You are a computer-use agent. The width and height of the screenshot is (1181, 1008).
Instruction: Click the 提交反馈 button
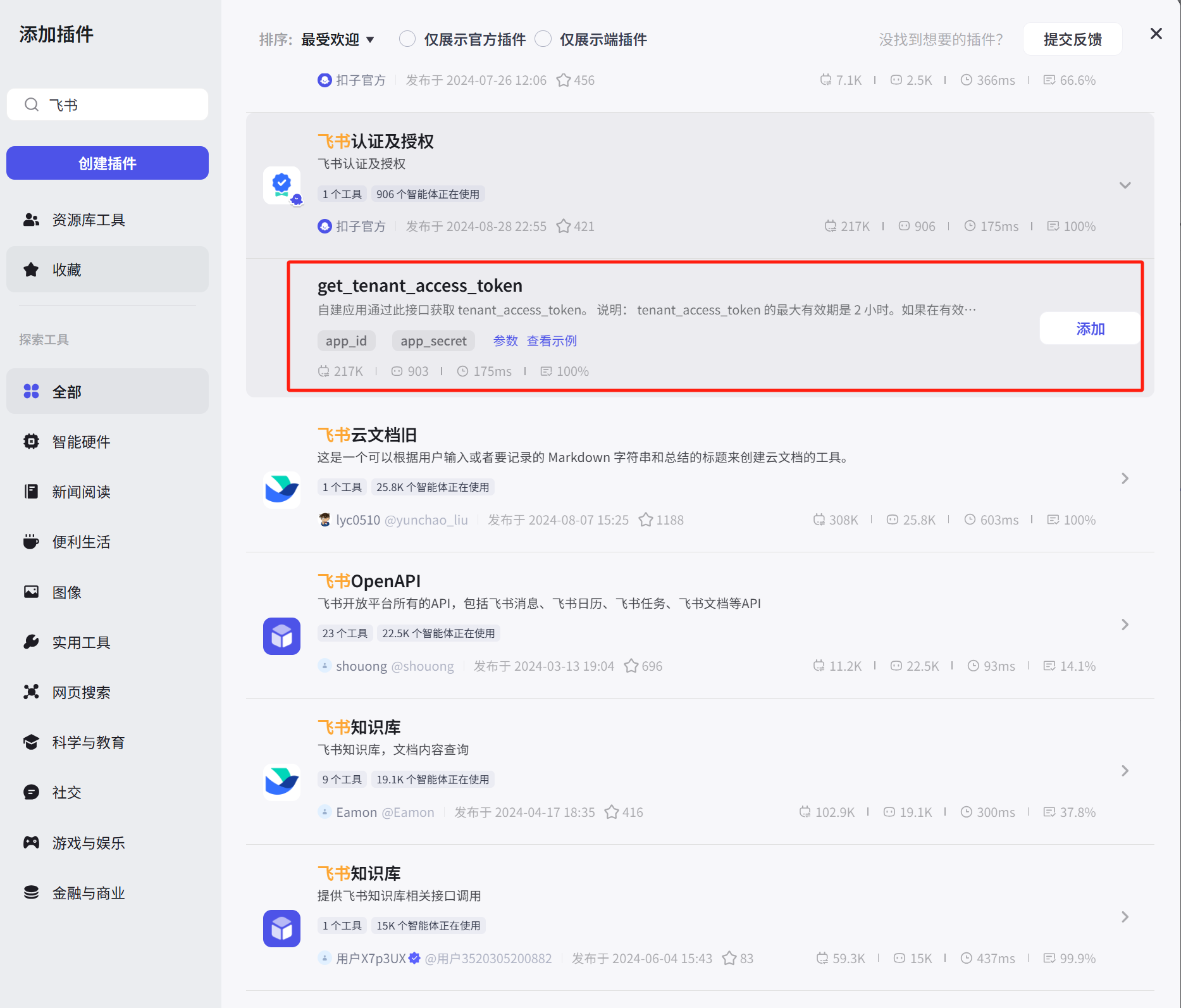[x=1073, y=39]
